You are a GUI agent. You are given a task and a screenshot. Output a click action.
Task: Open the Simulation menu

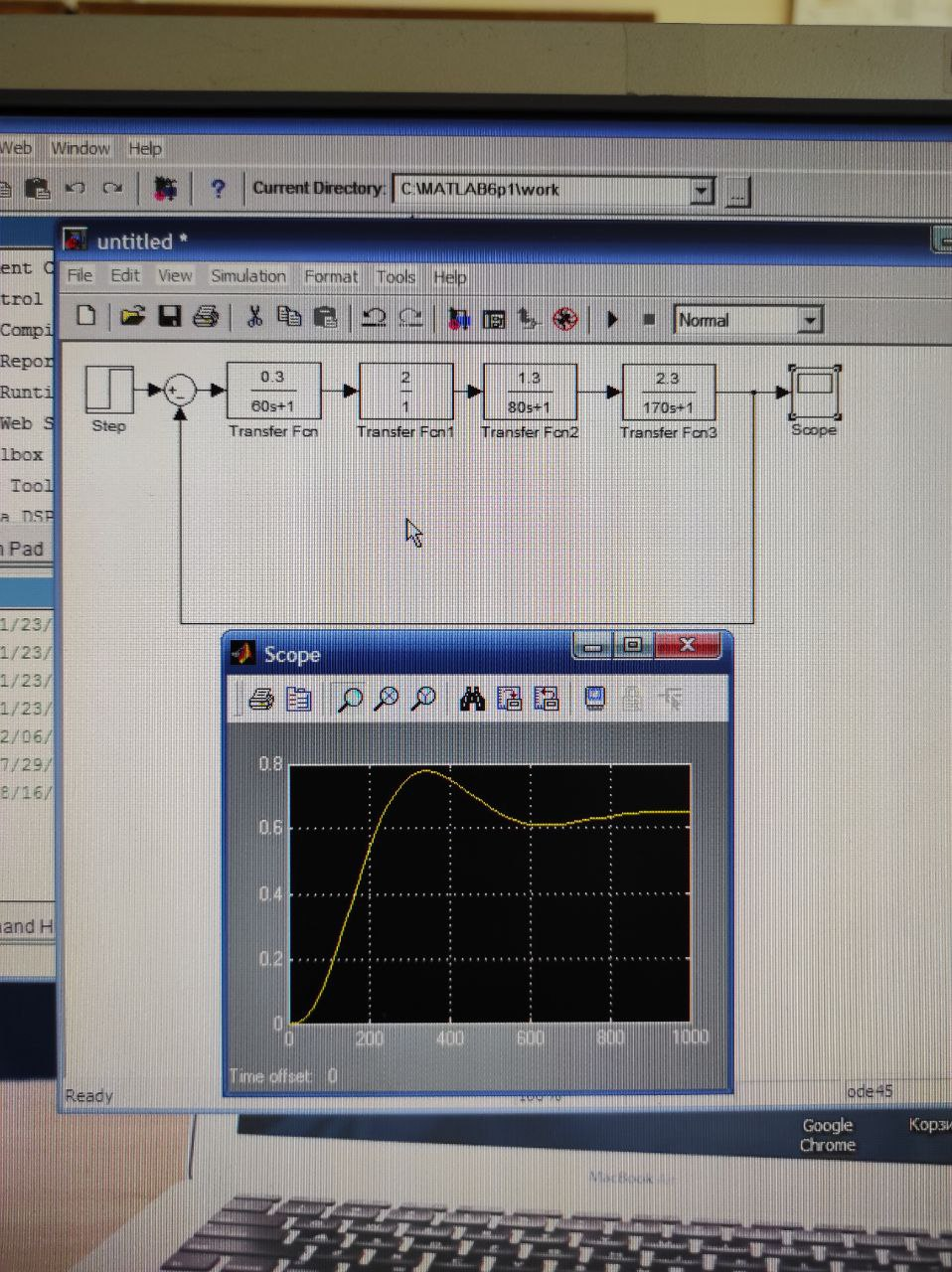(x=248, y=276)
